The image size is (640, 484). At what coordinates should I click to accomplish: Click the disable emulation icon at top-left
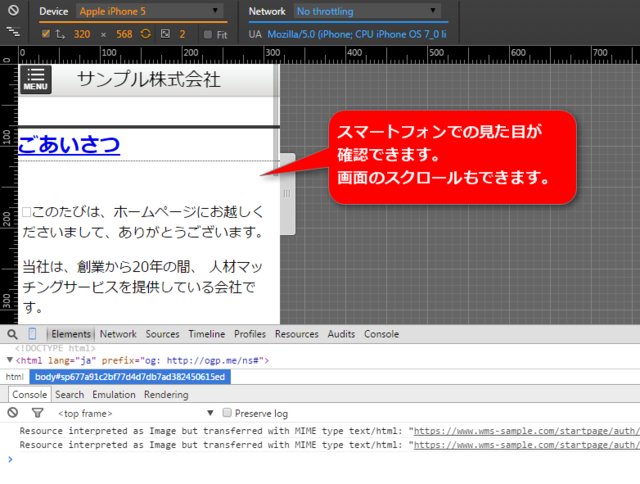[12, 11]
